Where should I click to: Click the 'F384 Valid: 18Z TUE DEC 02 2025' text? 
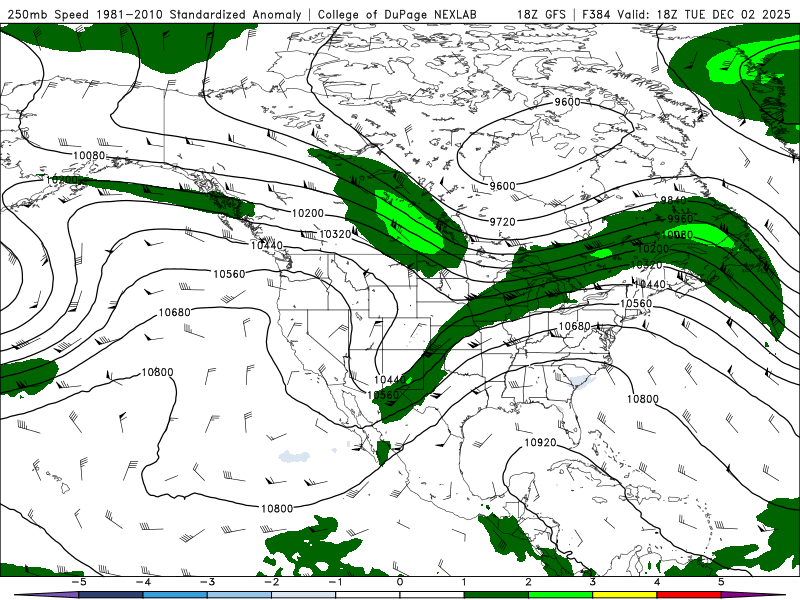click(686, 14)
